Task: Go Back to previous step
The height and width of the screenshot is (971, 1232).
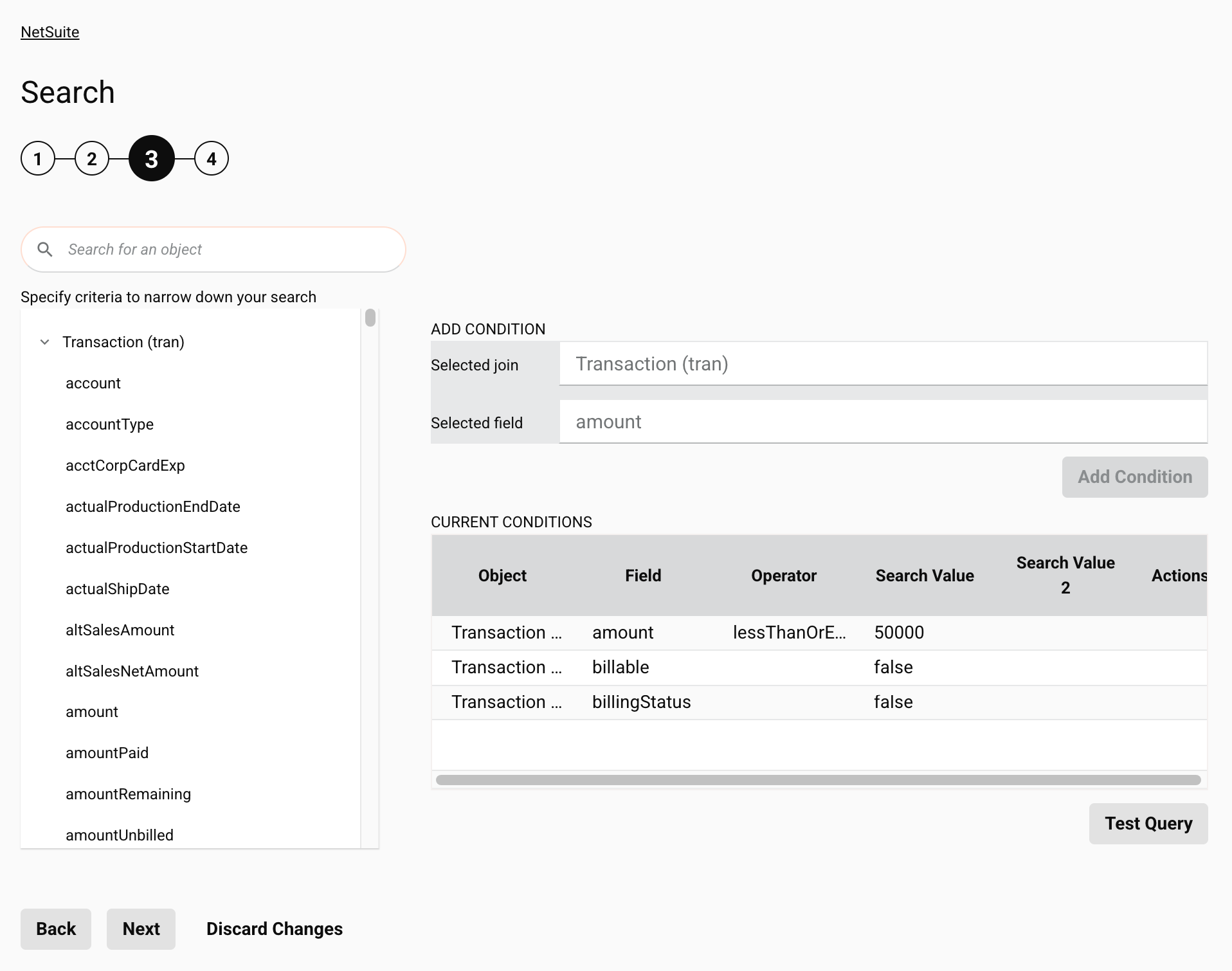Action: pos(56,929)
